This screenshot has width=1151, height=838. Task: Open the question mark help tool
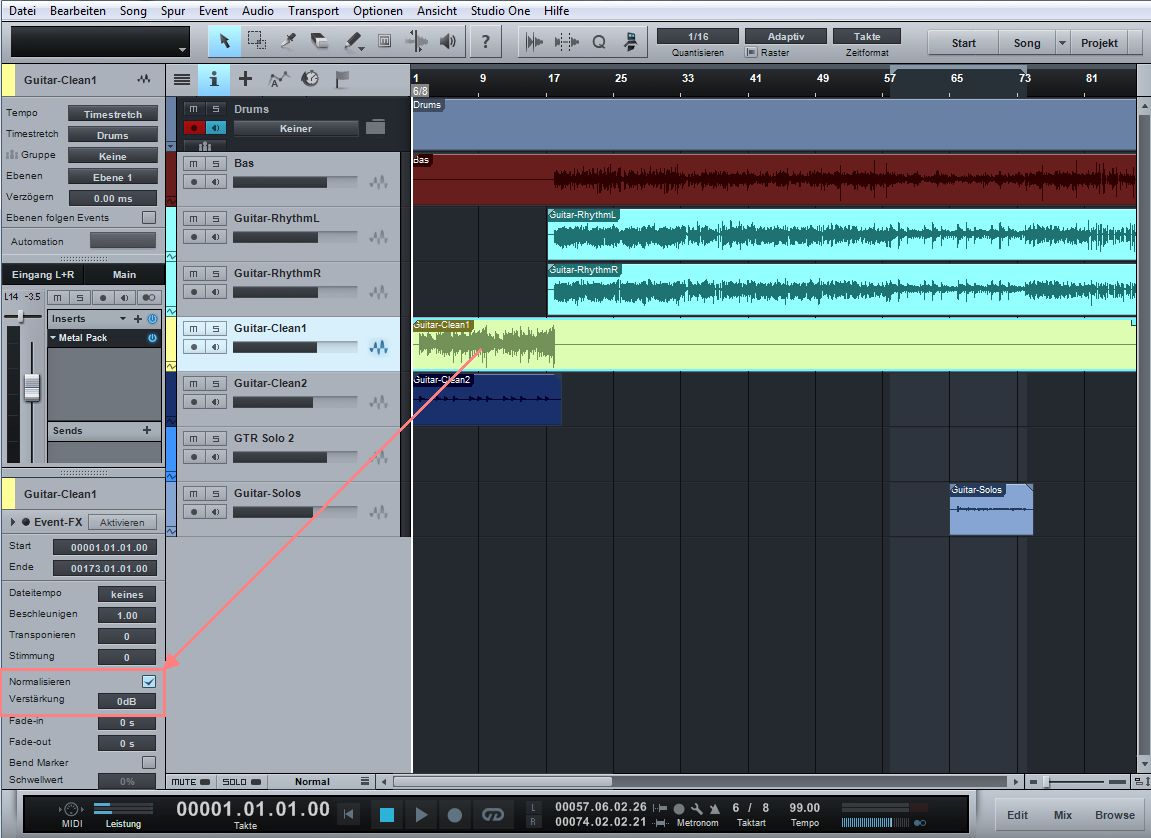485,41
